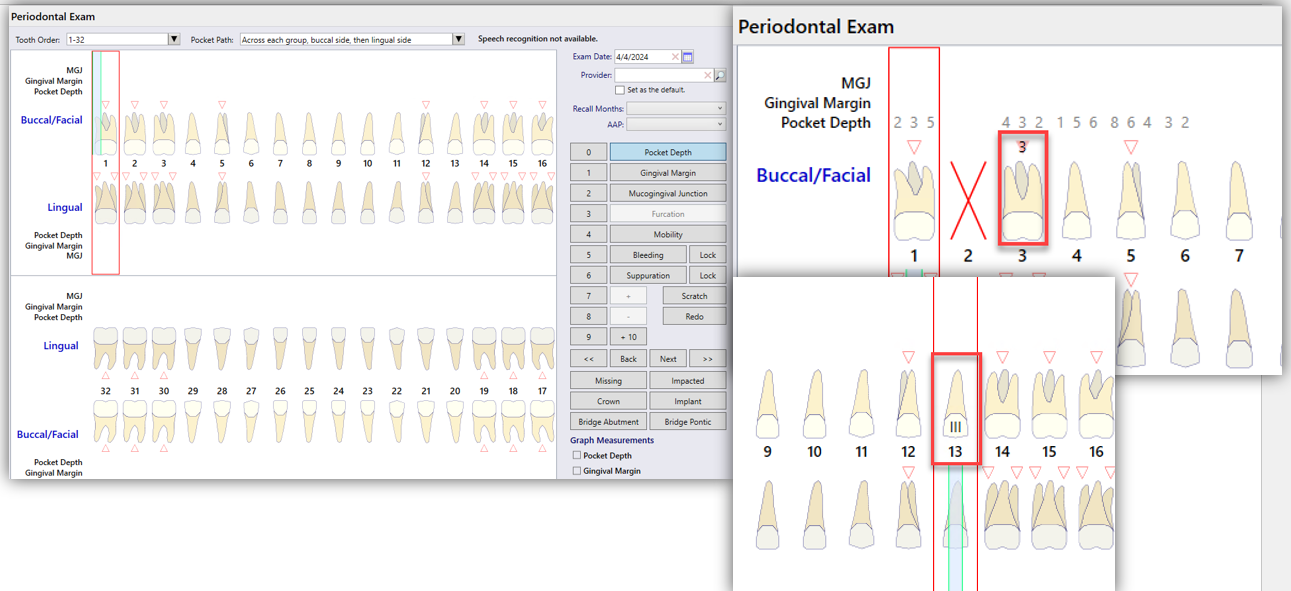Lock the Bleeding measurement
The width and height of the screenshot is (1291, 591).
tap(708, 254)
